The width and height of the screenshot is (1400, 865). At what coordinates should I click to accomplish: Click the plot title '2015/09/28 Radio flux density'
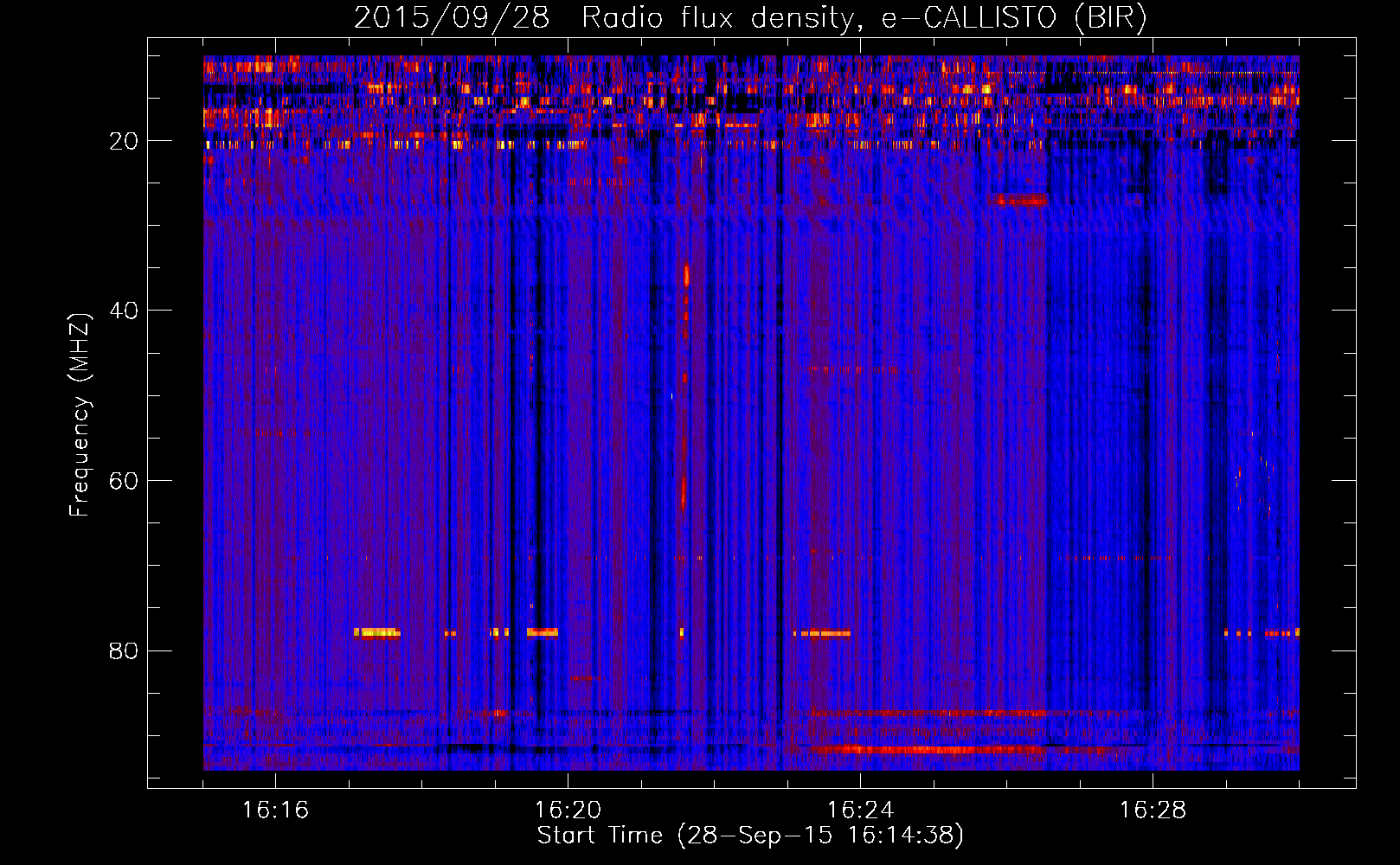[750, 18]
